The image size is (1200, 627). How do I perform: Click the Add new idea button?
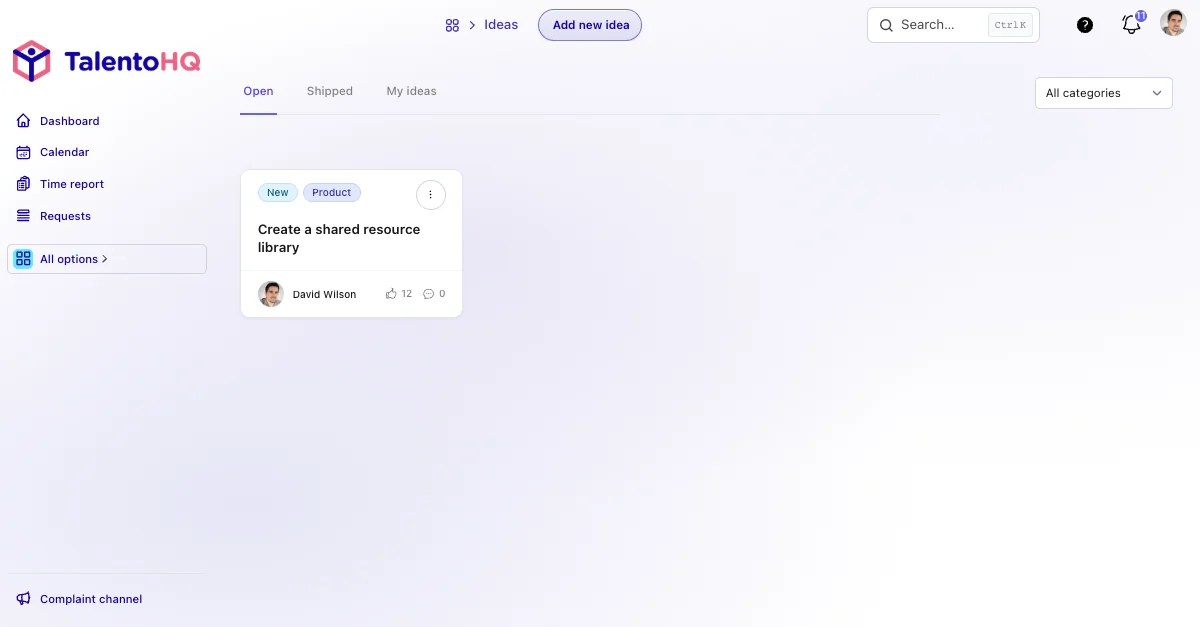(590, 25)
